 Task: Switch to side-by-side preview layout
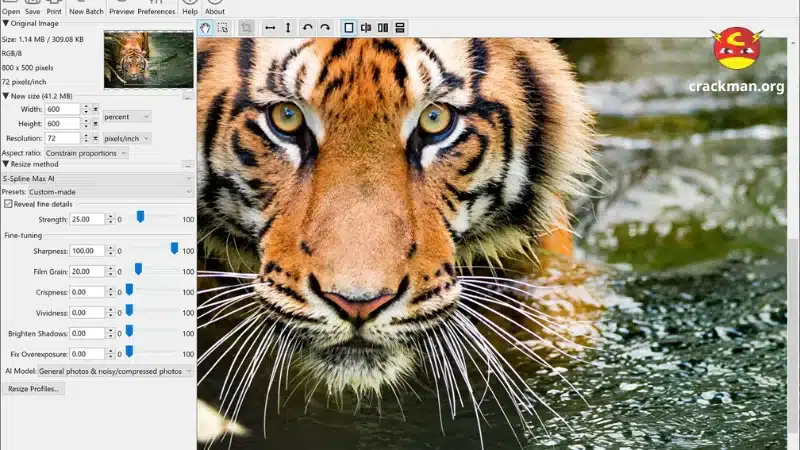tap(383, 28)
